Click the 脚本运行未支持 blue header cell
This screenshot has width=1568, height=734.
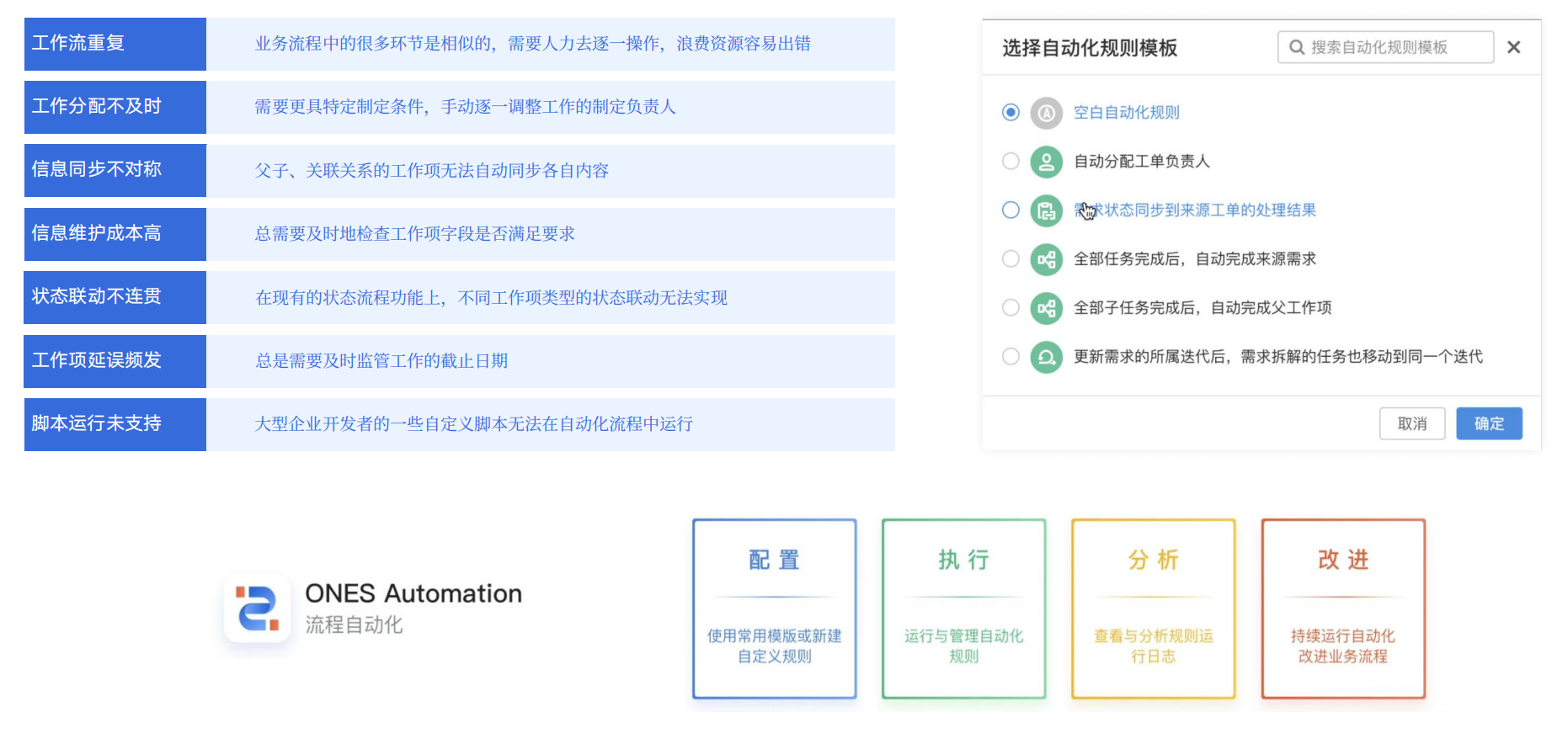115,424
